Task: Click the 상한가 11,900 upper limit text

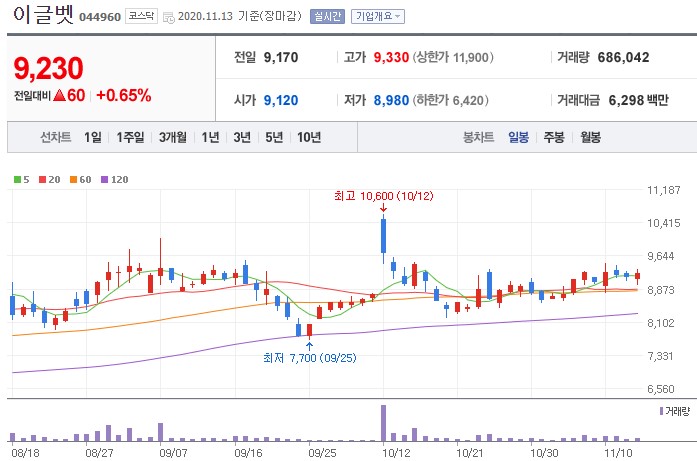Action: (x=453, y=57)
